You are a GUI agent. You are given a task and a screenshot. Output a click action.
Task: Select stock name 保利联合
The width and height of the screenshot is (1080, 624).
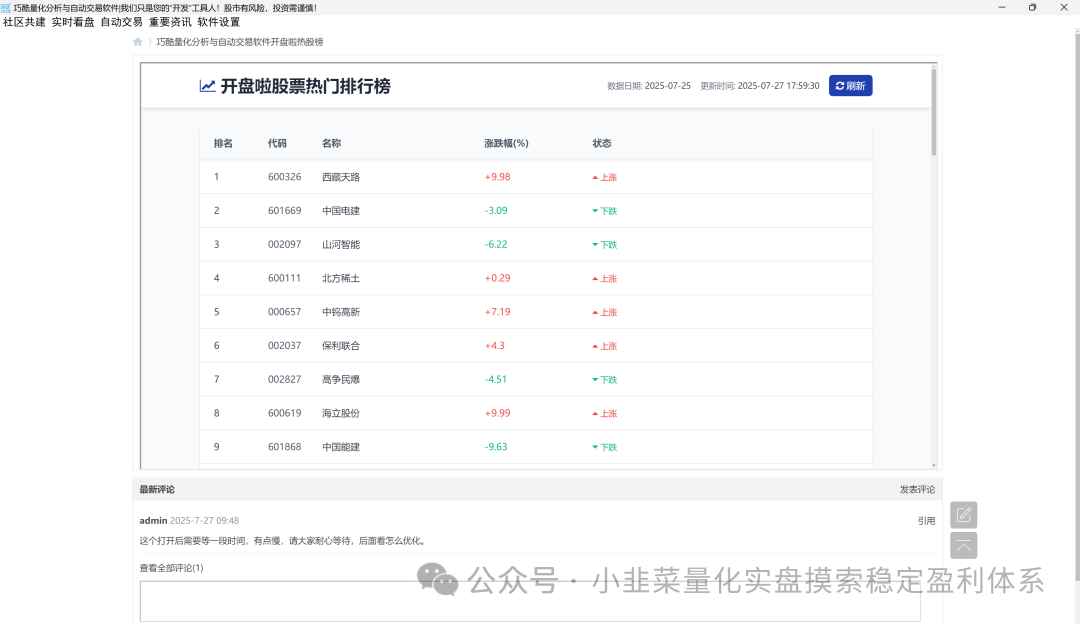[x=341, y=346]
